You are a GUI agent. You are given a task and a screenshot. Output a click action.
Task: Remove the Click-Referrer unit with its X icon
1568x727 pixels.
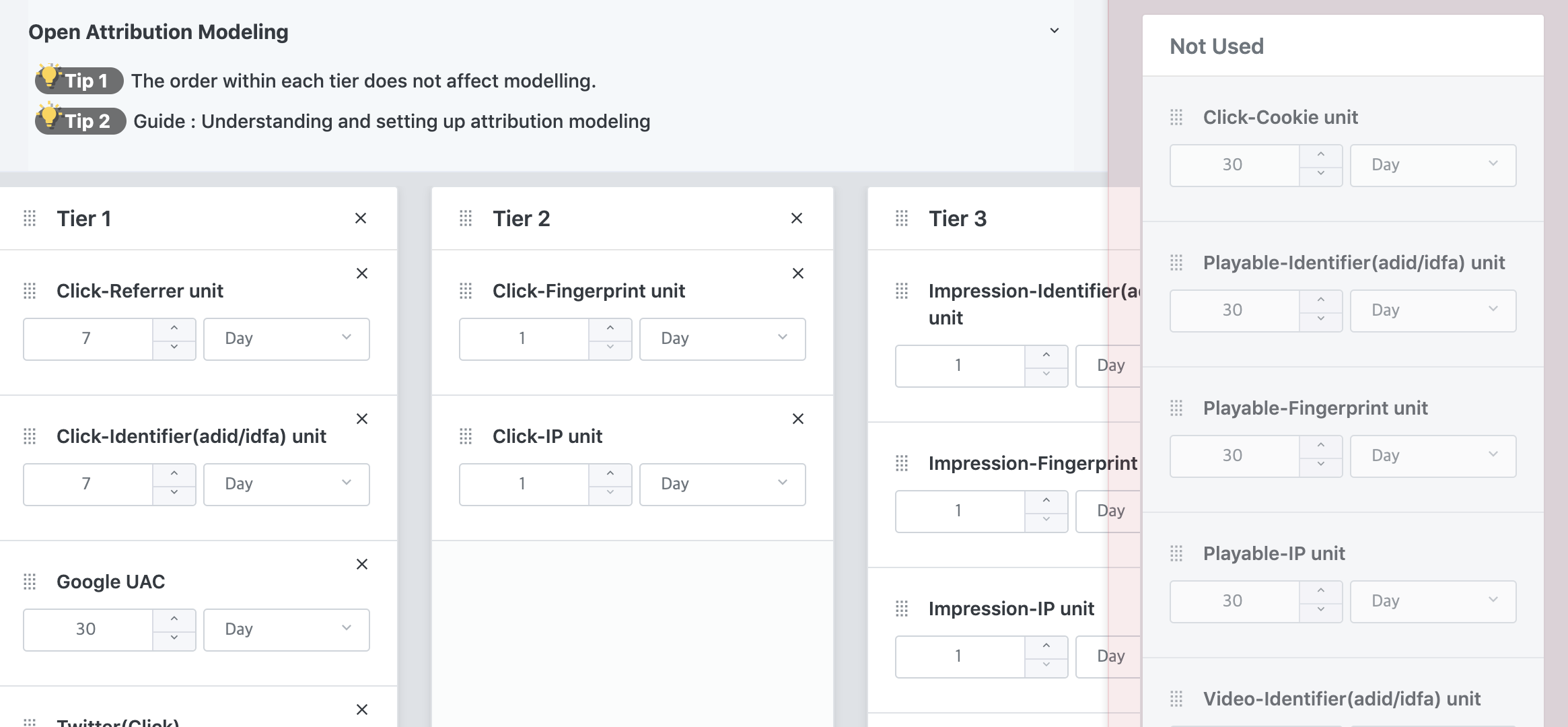coord(362,273)
